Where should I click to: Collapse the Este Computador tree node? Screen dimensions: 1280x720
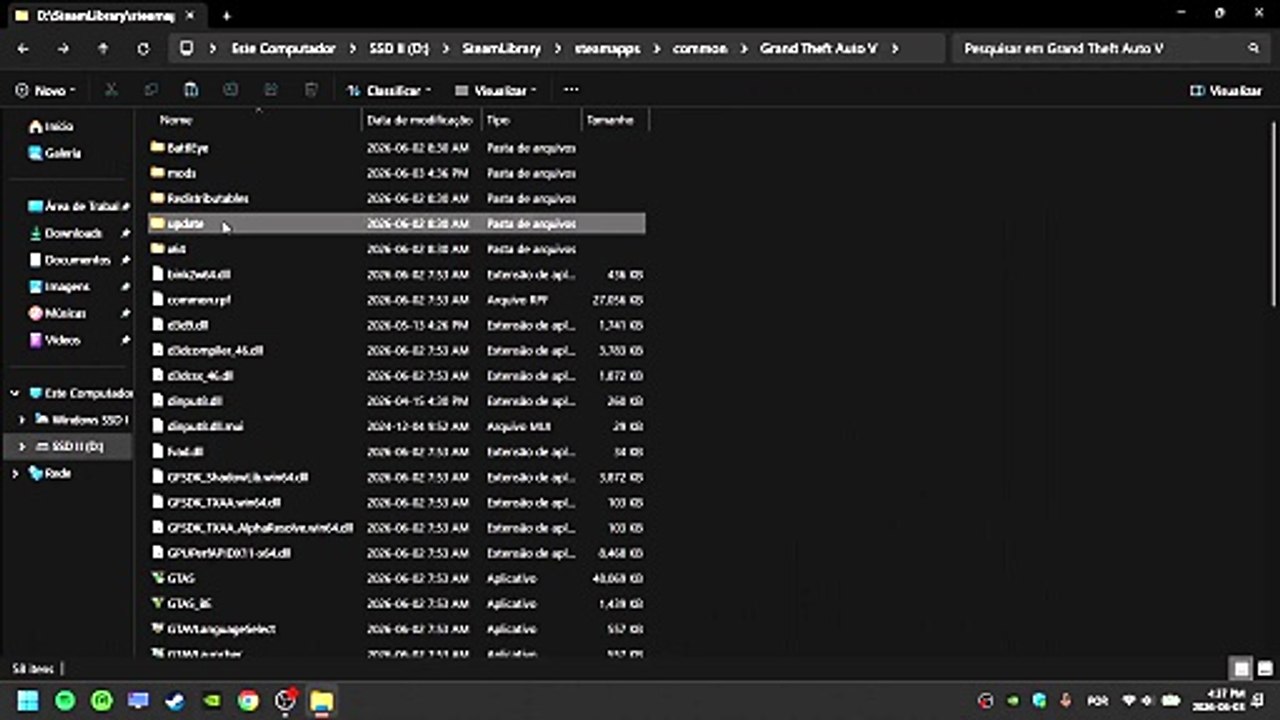[15, 393]
